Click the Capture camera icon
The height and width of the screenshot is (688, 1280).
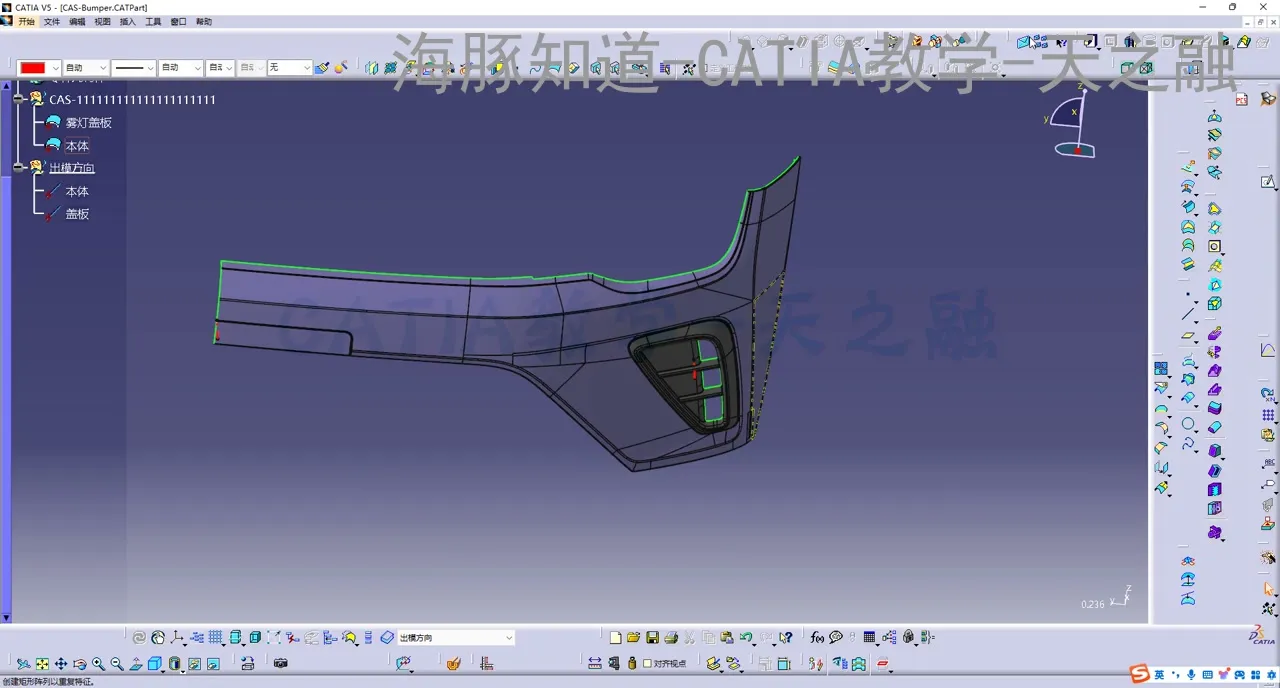280,663
